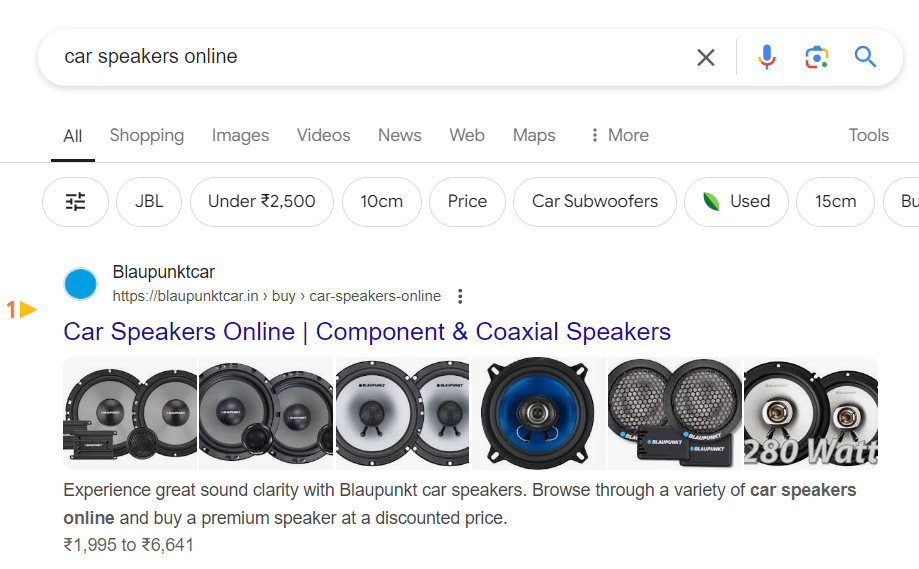Viewport: 919px width, 569px height.
Task: Enable the 10cm size filter
Action: [381, 202]
